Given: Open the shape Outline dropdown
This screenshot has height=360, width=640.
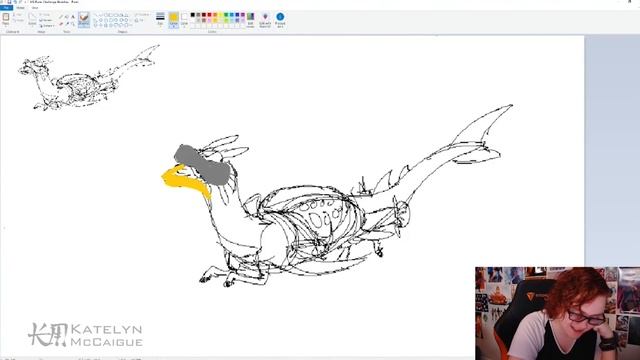Looking at the screenshot, I should coord(142,15).
